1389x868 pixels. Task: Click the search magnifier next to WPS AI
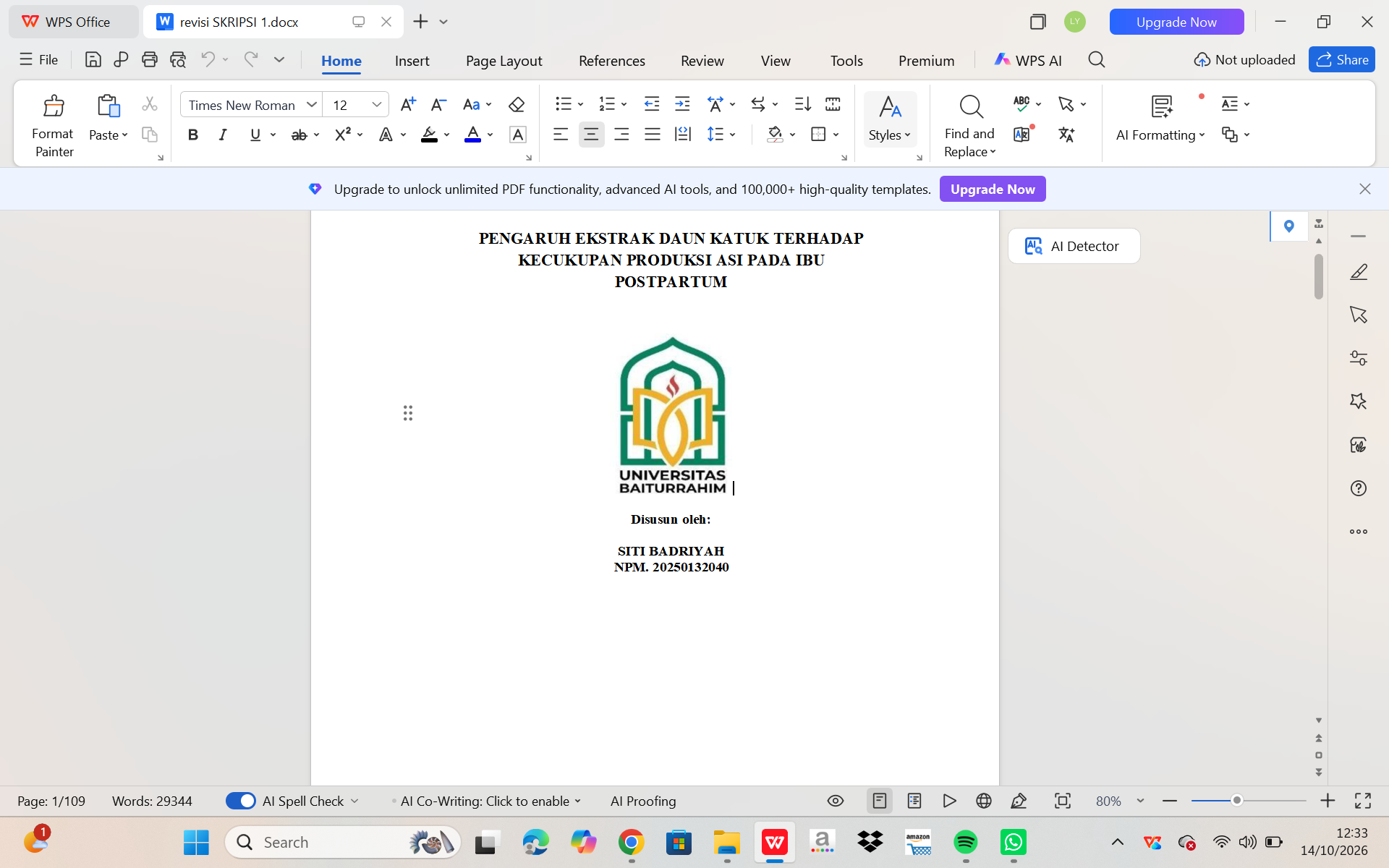click(x=1097, y=60)
